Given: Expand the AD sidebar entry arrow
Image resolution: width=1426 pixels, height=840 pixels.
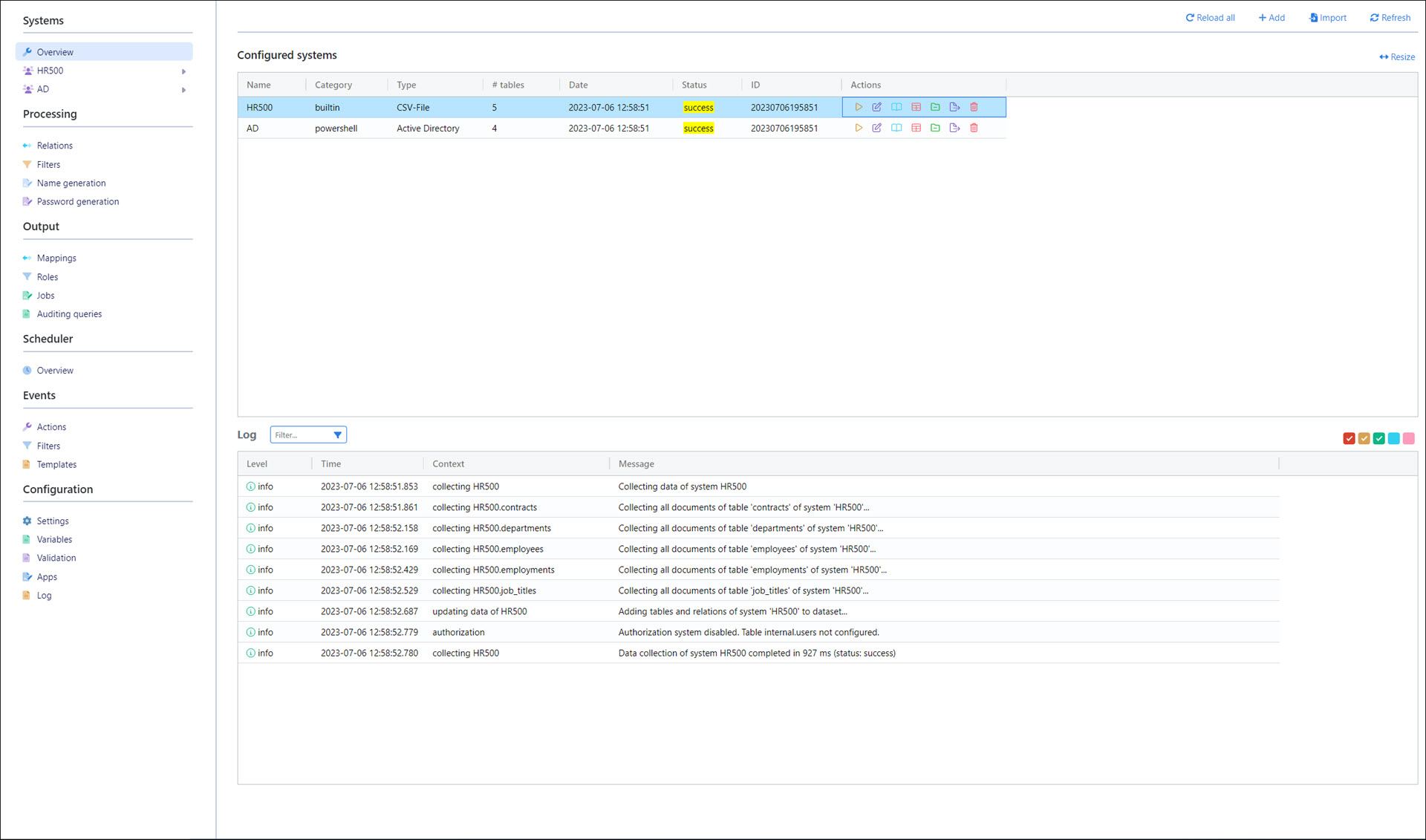Looking at the screenshot, I should click(x=183, y=90).
